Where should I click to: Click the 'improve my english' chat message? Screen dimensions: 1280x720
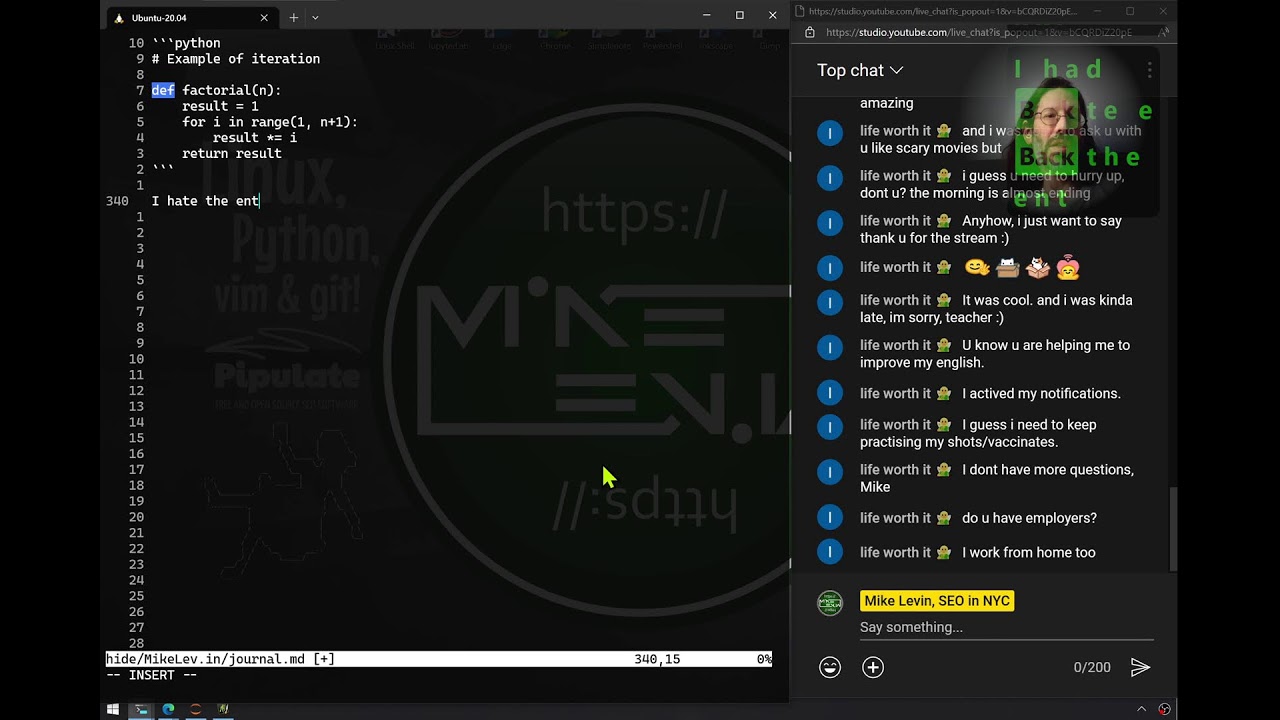point(995,354)
